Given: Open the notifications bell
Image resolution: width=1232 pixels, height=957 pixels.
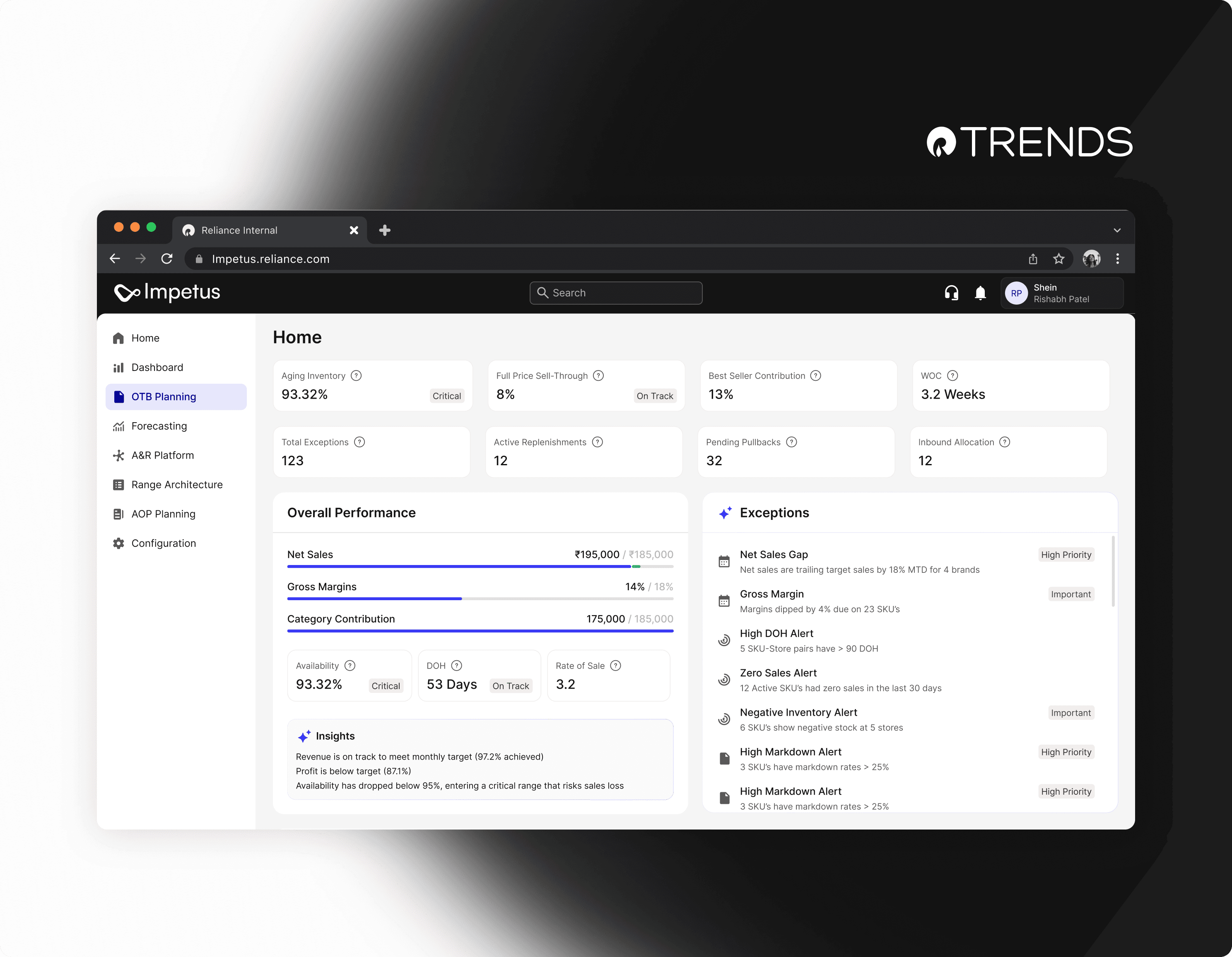Looking at the screenshot, I should coord(980,293).
